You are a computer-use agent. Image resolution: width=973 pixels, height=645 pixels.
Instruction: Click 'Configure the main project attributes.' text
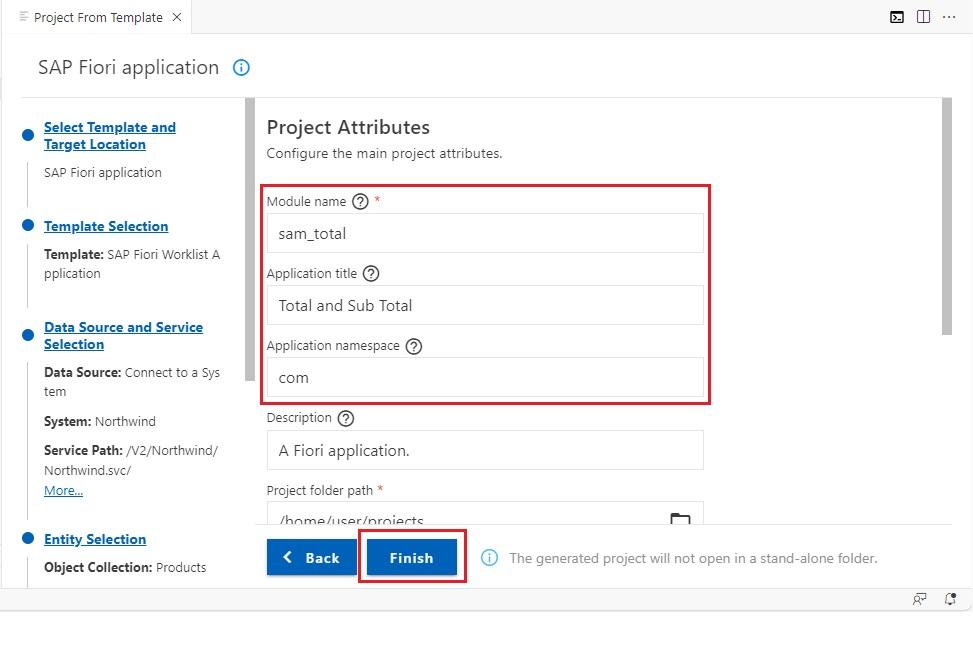click(384, 153)
